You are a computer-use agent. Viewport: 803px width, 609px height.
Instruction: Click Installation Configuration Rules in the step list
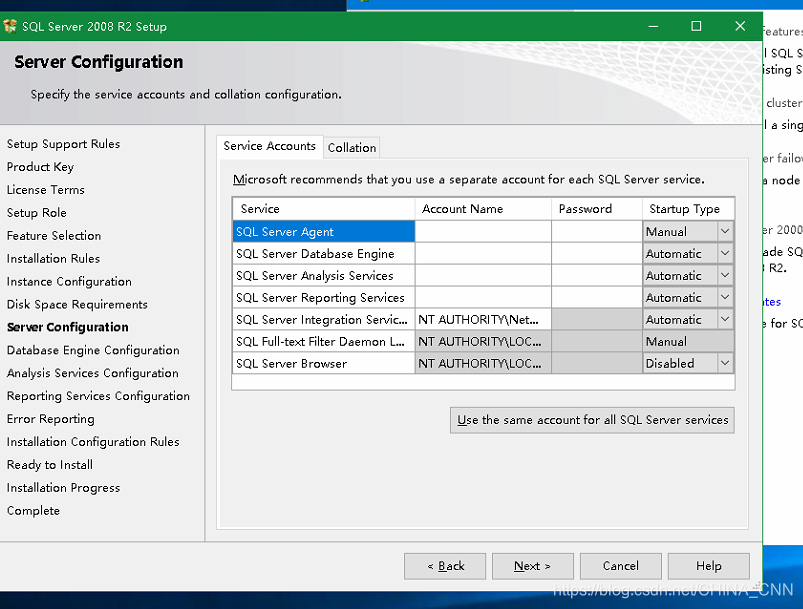[93, 442]
